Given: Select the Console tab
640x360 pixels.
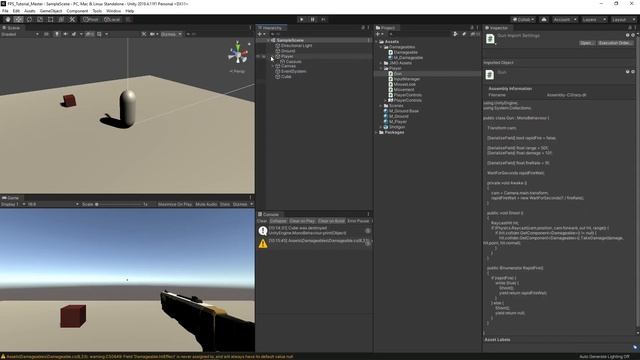Looking at the screenshot, I should coord(269,214).
